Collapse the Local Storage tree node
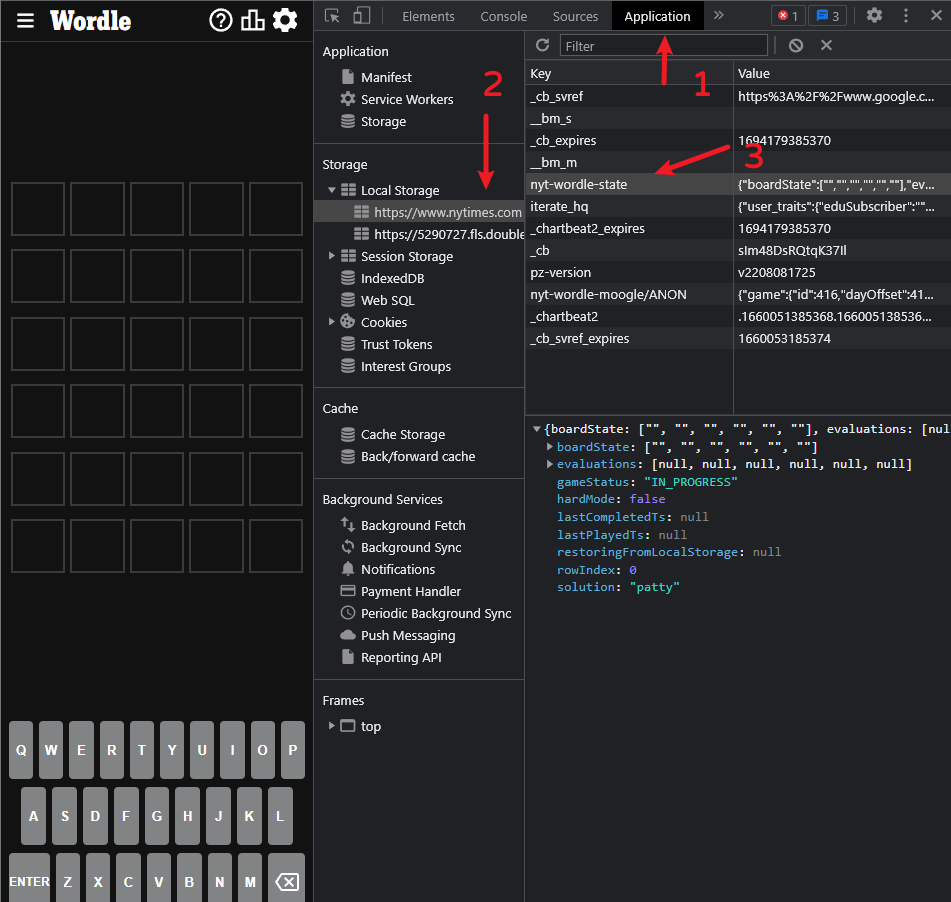The height and width of the screenshot is (902, 951). pos(332,190)
